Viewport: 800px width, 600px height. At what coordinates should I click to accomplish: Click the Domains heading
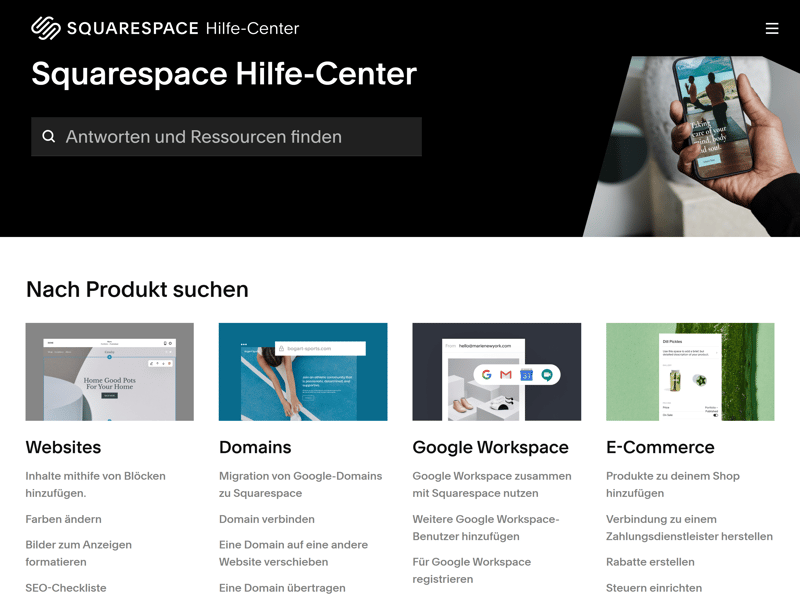click(255, 447)
